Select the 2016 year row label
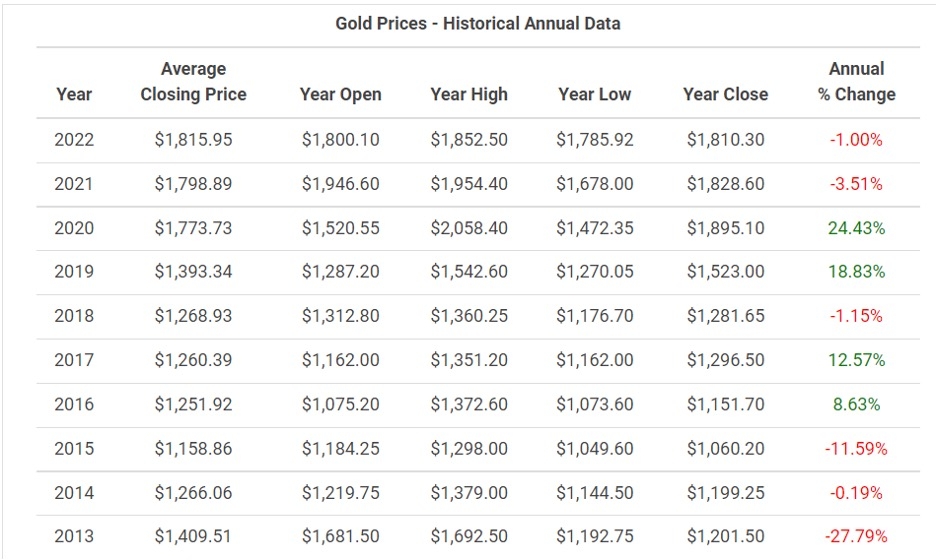Image resolution: width=936 pixels, height=560 pixels. 74,404
